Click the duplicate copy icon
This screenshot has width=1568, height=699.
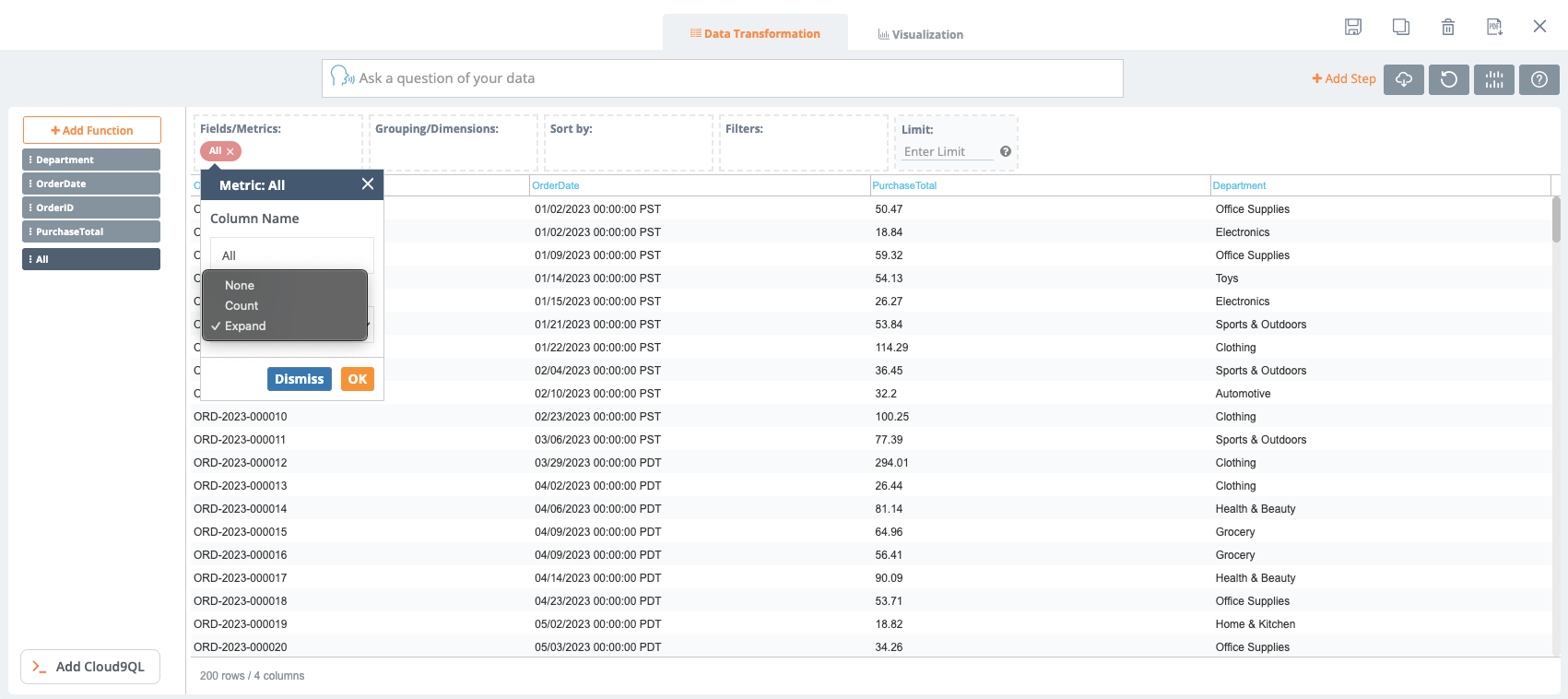tap(1400, 27)
